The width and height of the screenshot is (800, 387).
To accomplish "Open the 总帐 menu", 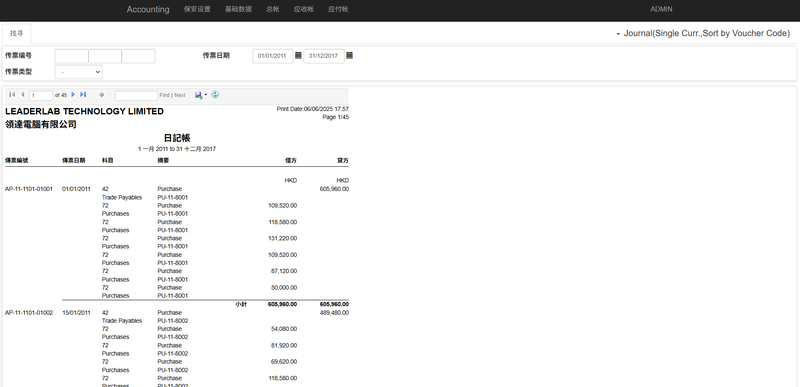I will (x=273, y=9).
